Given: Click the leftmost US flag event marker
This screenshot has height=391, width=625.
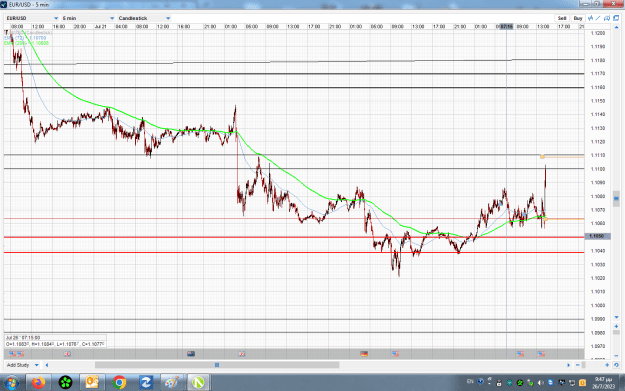Looking at the screenshot, I should click(12, 354).
